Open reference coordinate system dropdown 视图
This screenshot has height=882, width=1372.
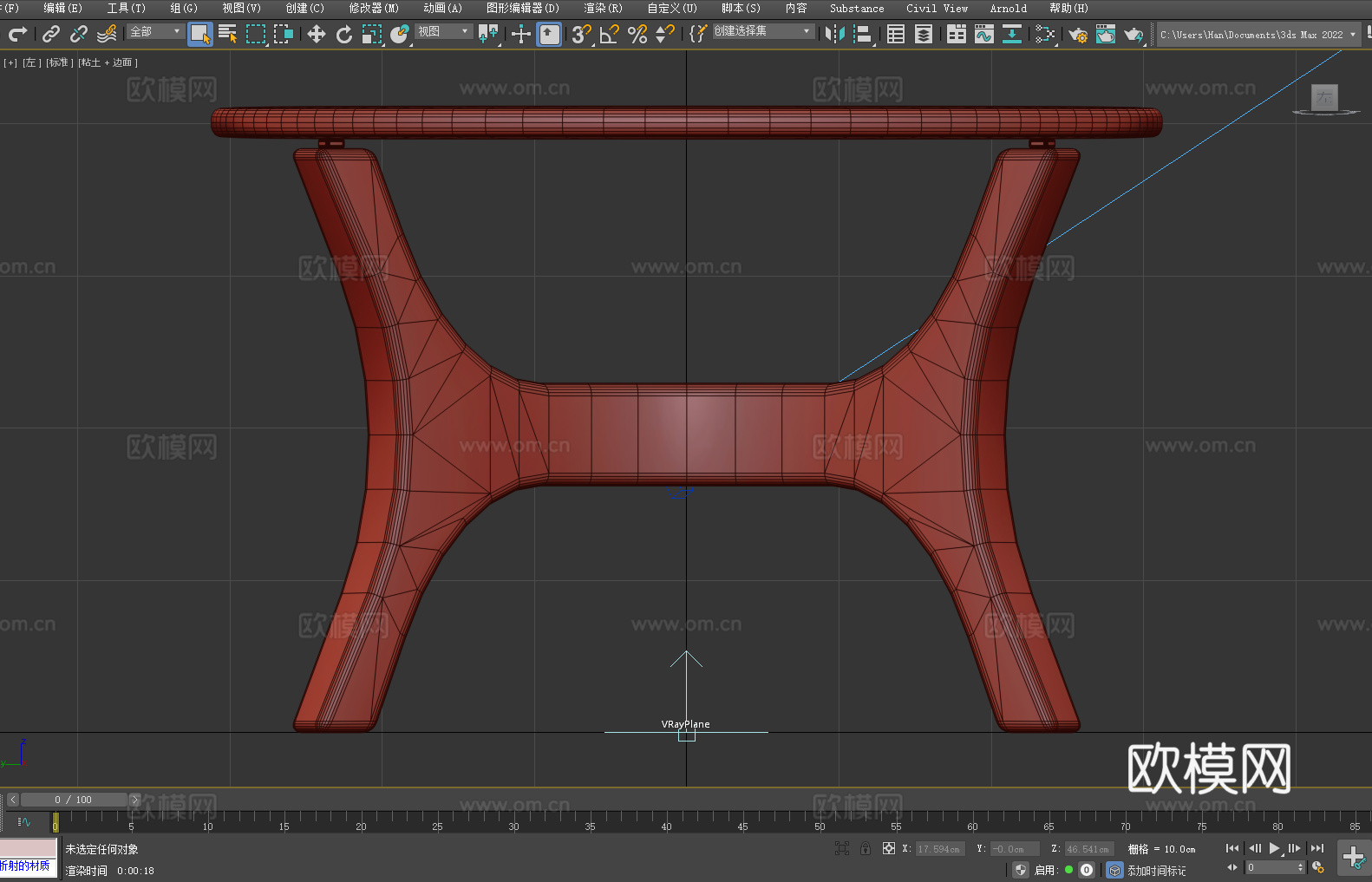[442, 31]
